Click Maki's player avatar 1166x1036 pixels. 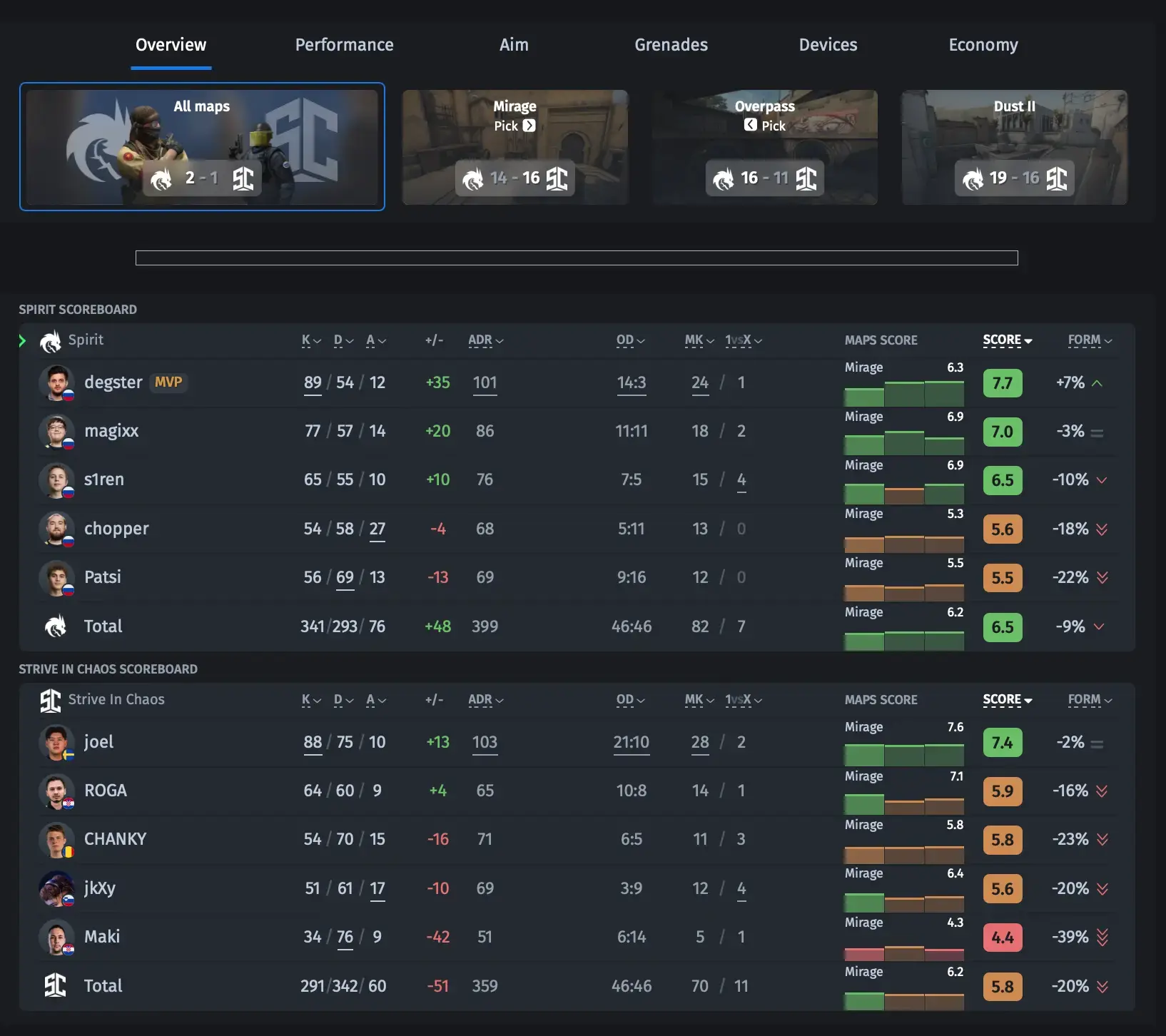(56, 937)
